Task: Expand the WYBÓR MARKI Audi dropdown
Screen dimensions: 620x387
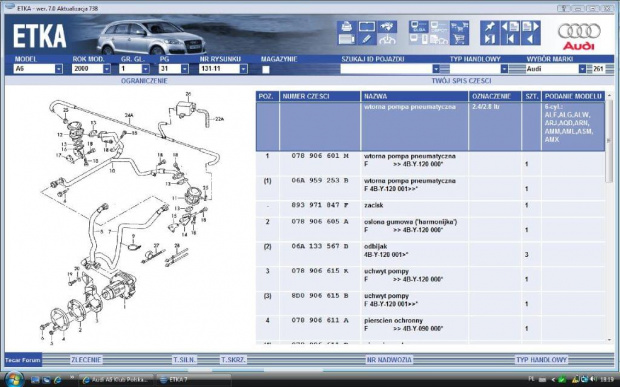Action: [556, 69]
